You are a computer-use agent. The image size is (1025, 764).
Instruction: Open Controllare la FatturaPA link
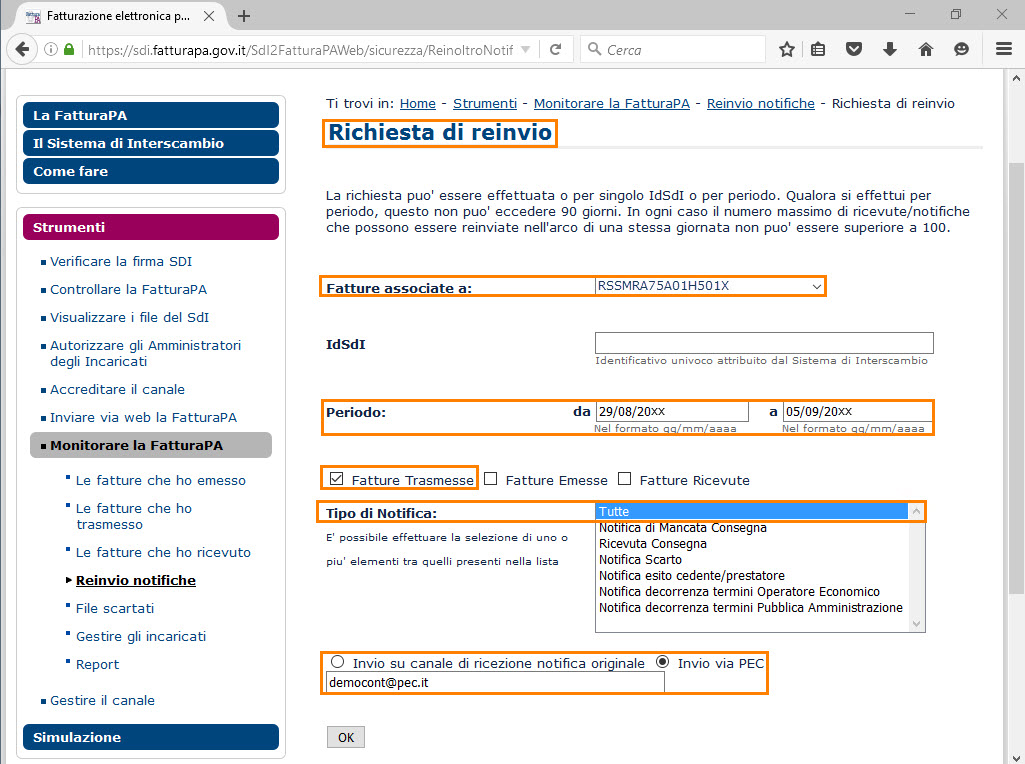coord(128,290)
